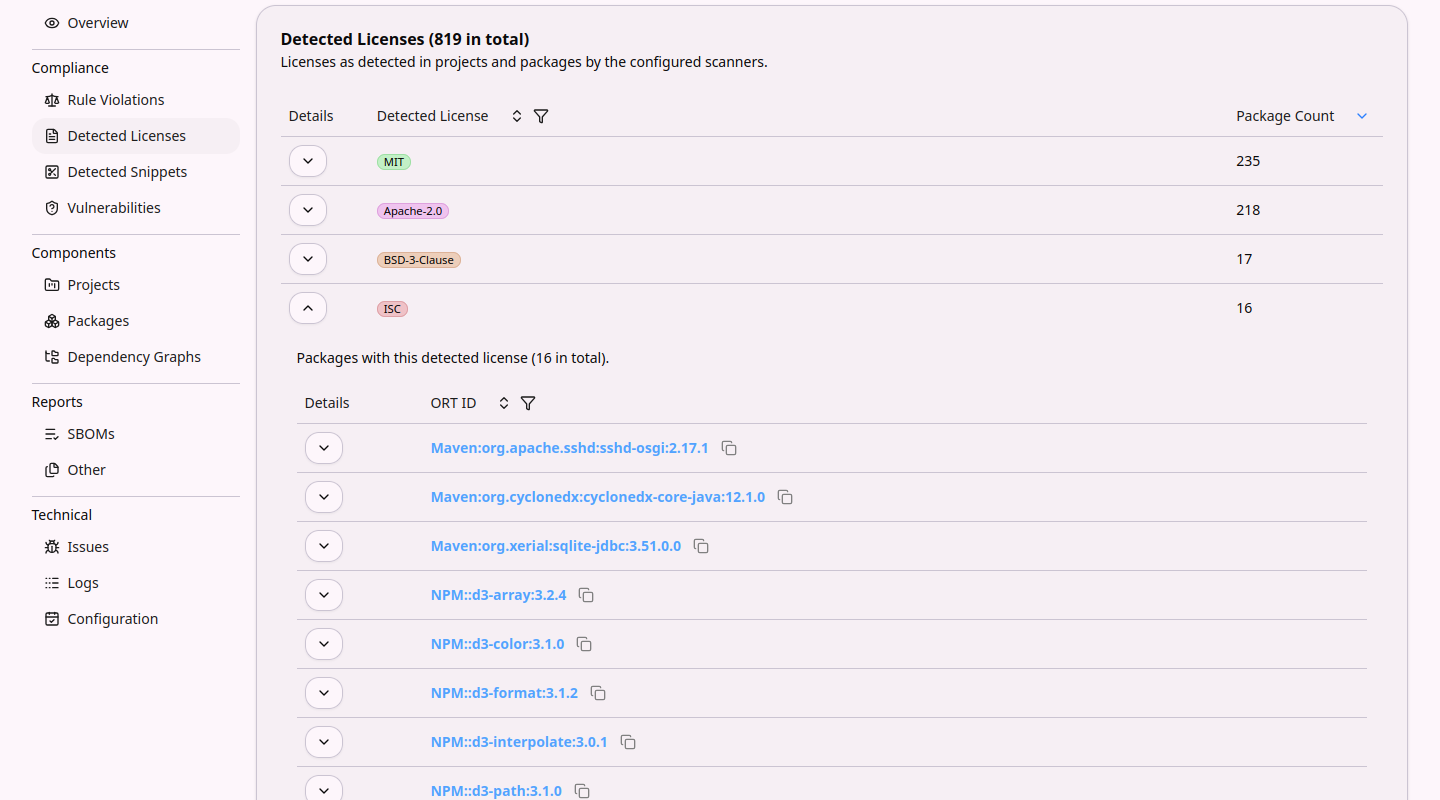The height and width of the screenshot is (800, 1440).
Task: Open Dependency Graphs
Action: (x=136, y=357)
